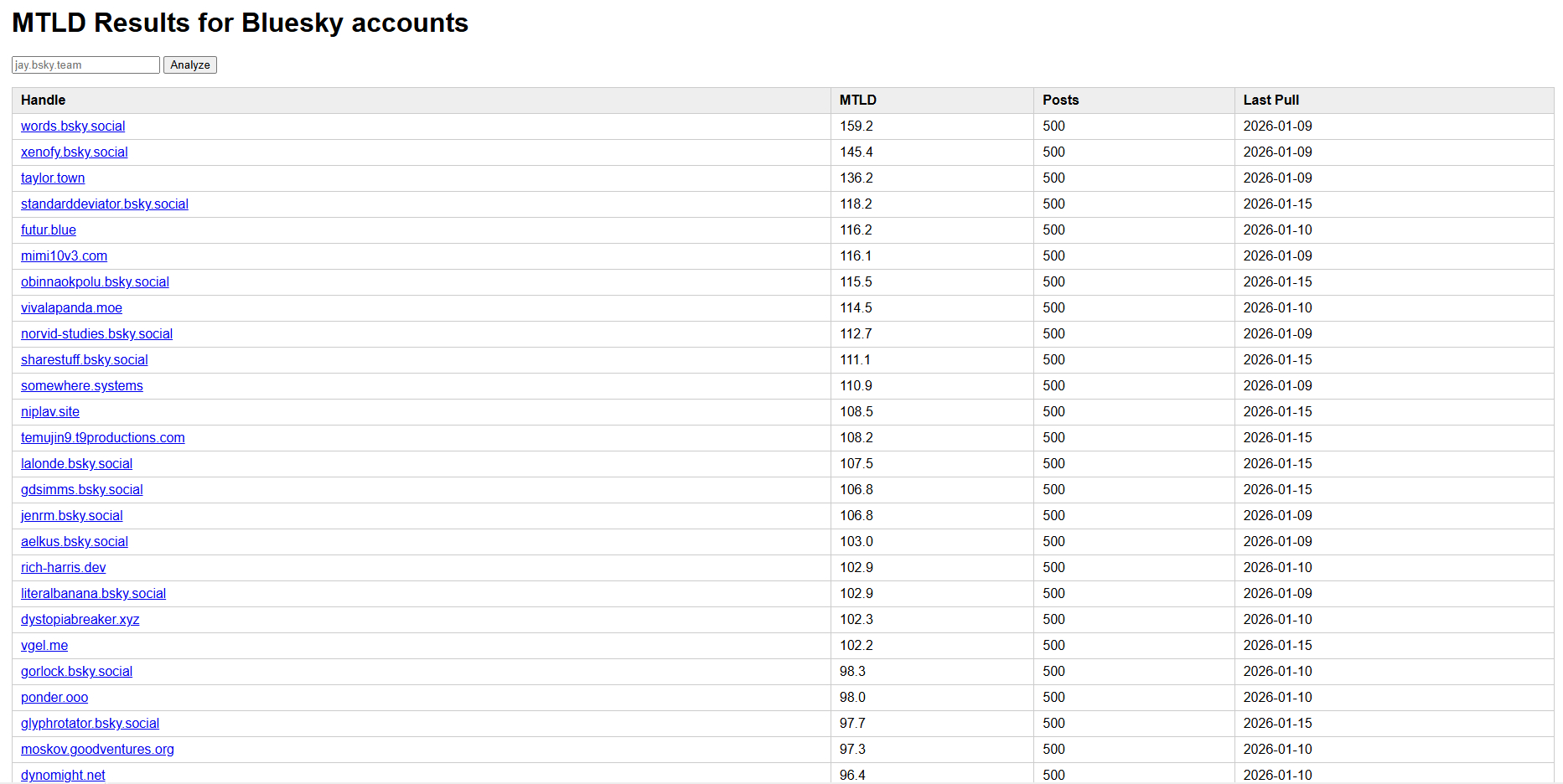1563x784 pixels.
Task: Select obinnaokpolu.bsky.social link
Action: point(95,282)
